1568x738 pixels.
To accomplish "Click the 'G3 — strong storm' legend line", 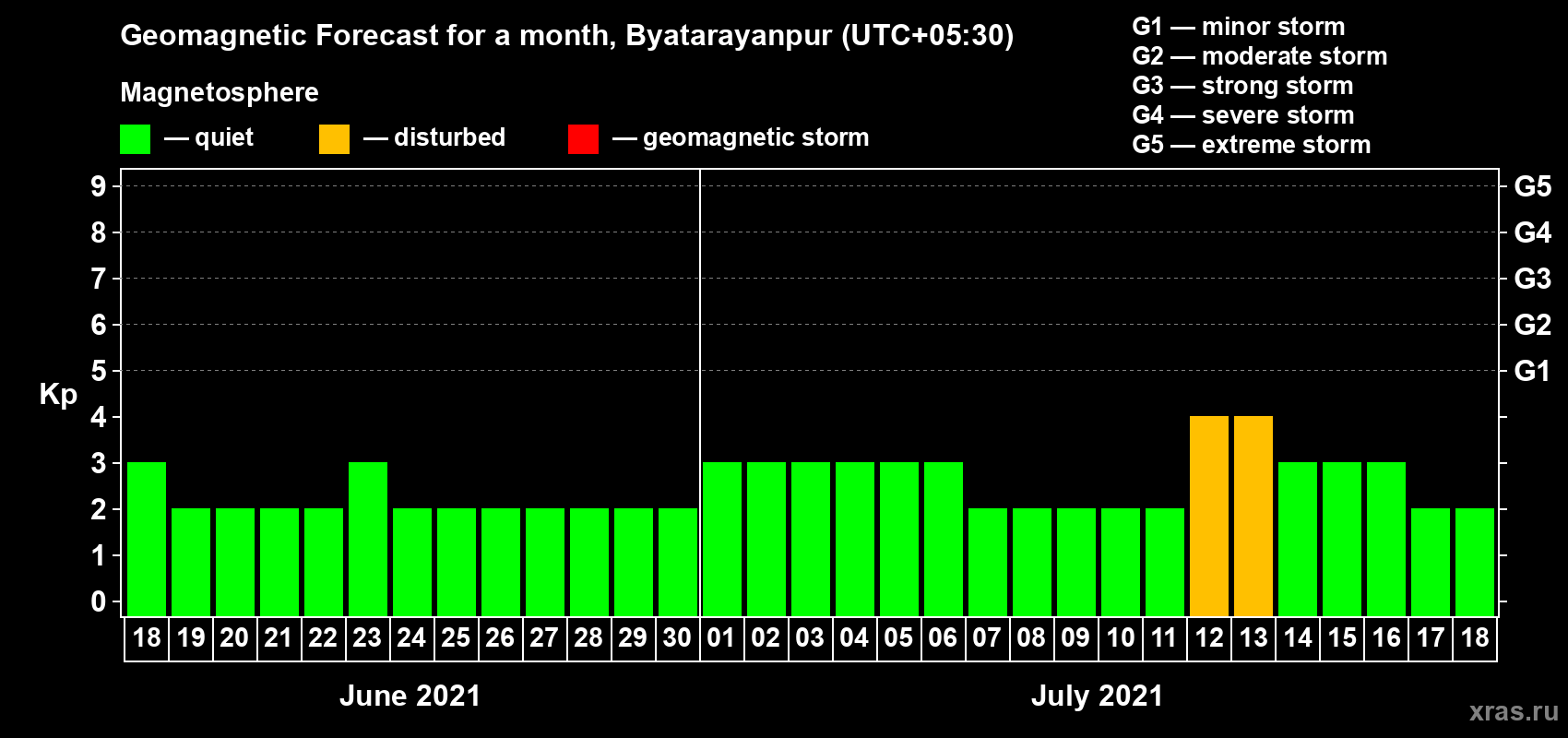I will click(x=1243, y=86).
